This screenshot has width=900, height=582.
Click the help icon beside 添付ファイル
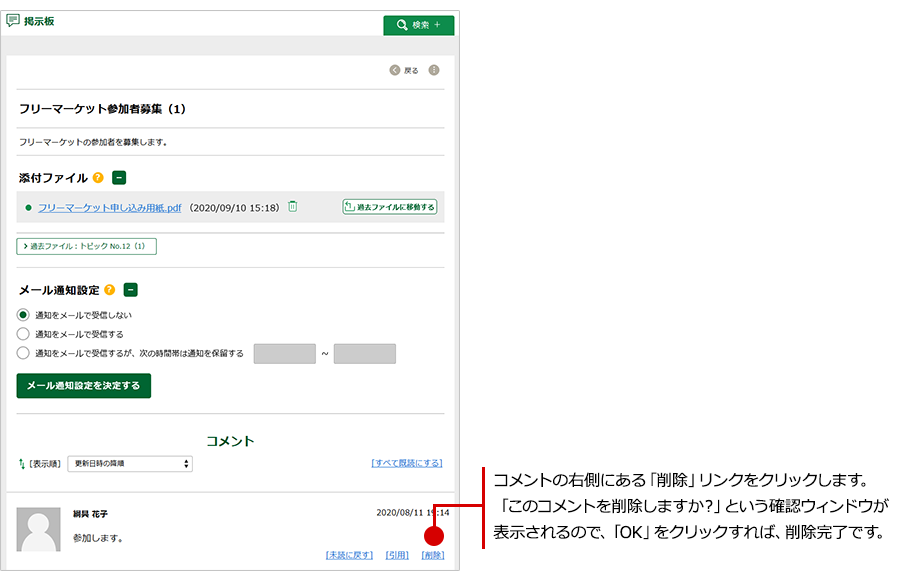[98, 178]
